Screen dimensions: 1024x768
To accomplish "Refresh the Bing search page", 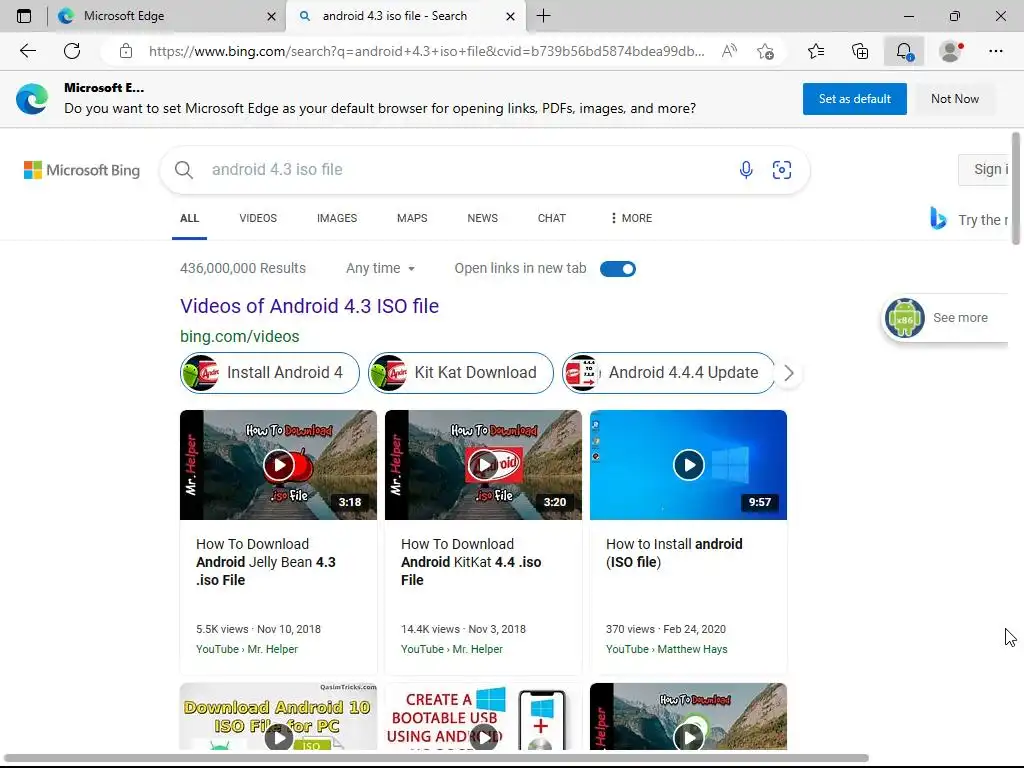I will 72,51.
